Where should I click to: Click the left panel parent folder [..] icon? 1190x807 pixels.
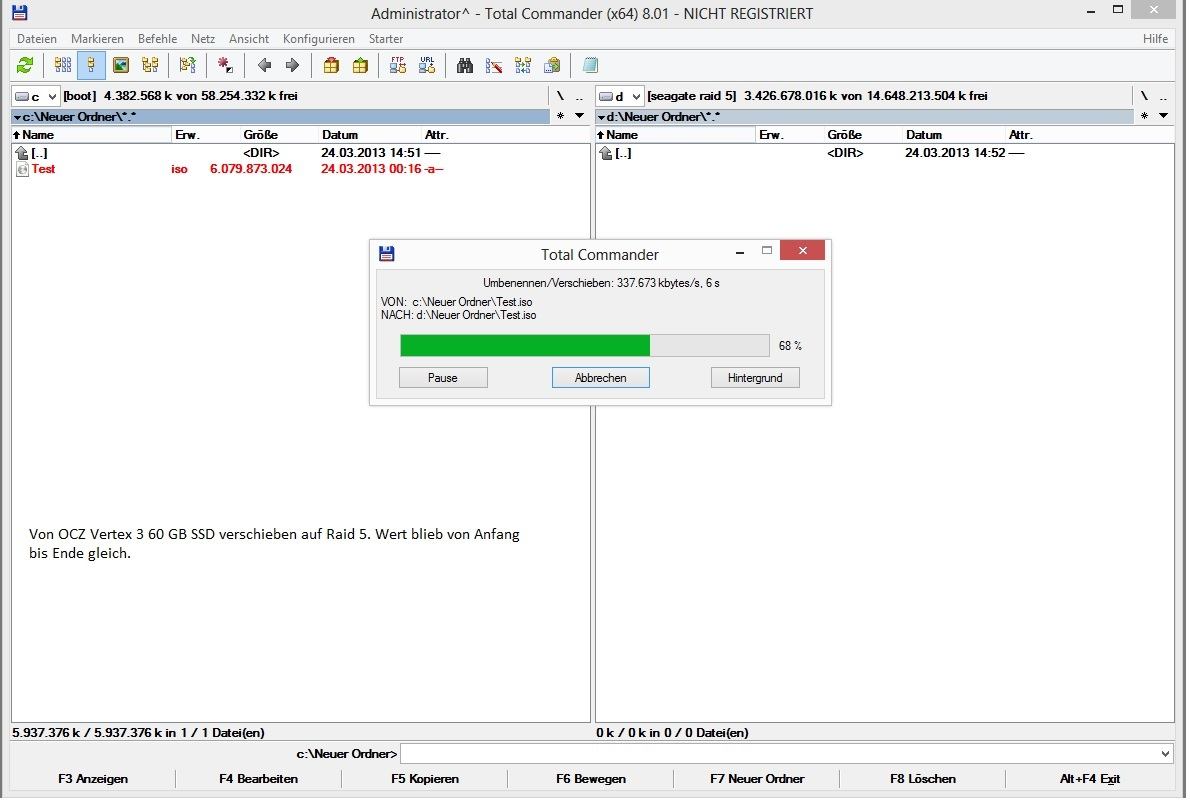pyautogui.click(x=22, y=153)
